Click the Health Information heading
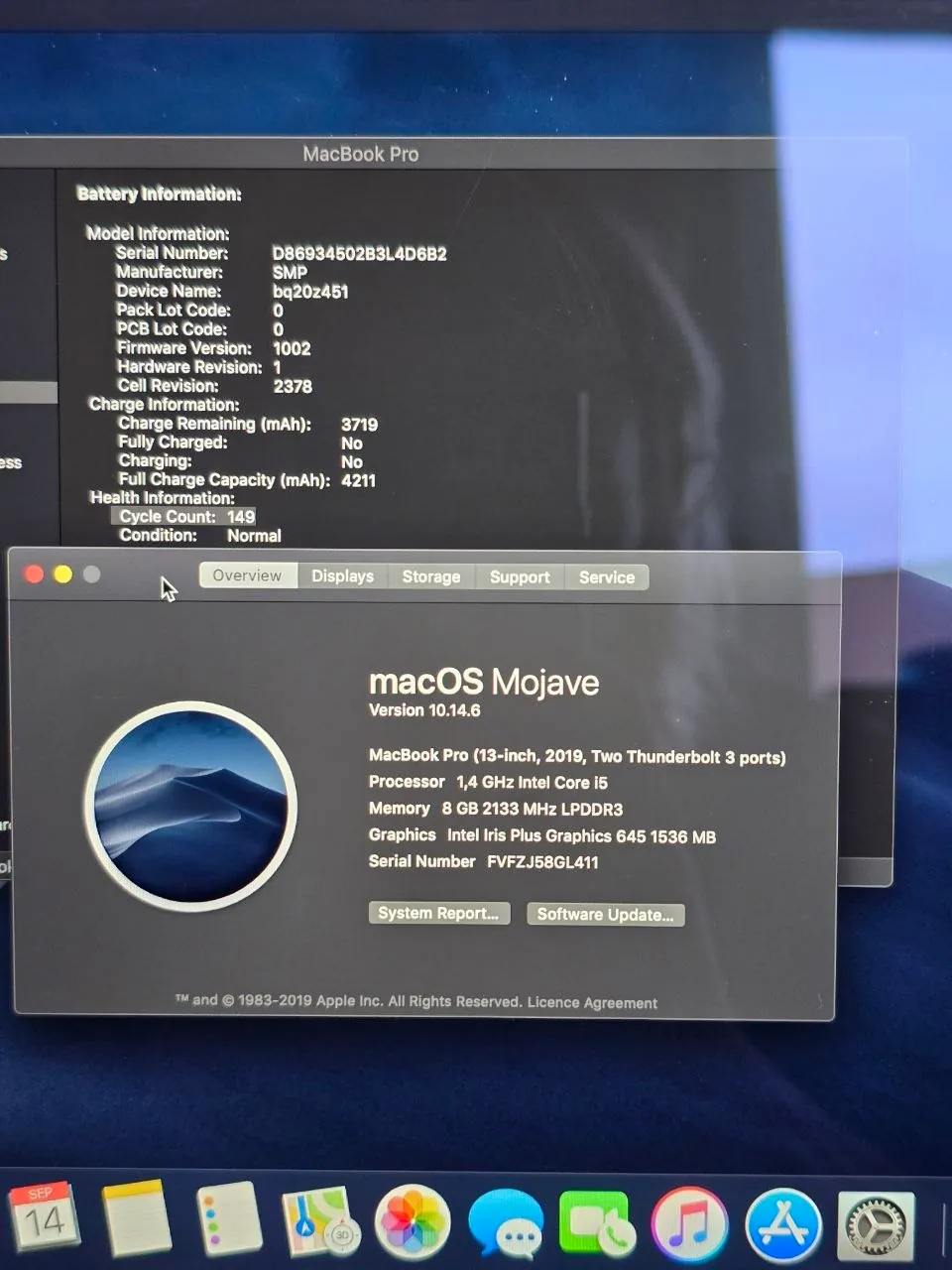Image resolution: width=952 pixels, height=1270 pixels. [163, 498]
